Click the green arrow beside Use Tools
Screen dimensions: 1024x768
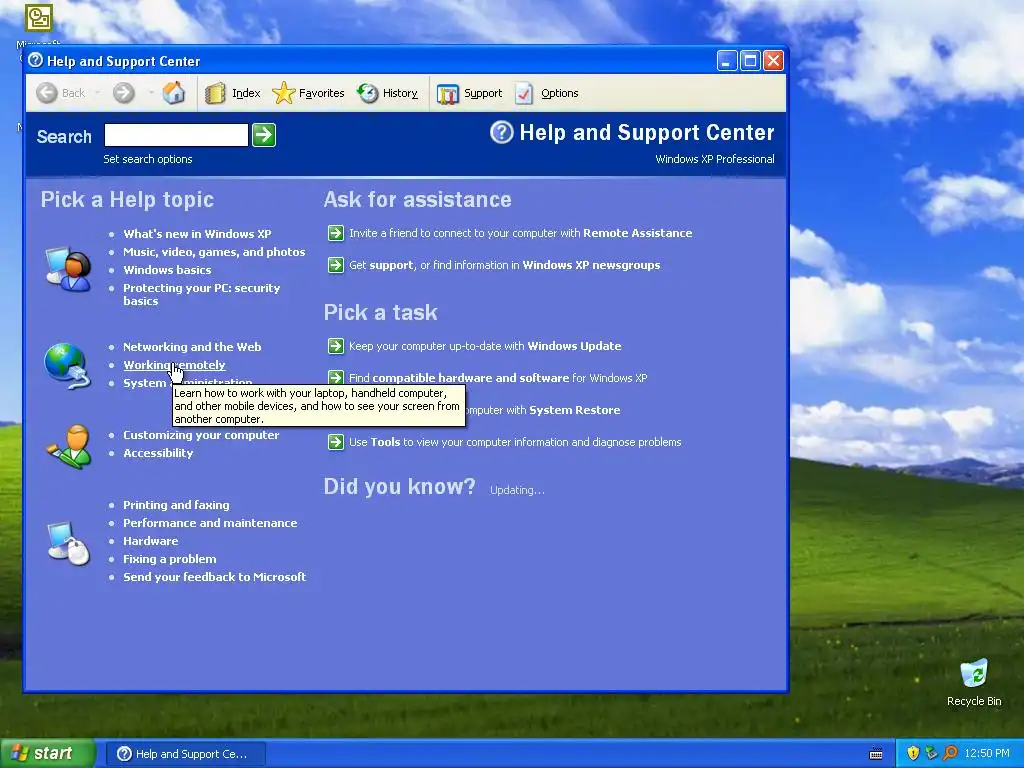pyautogui.click(x=336, y=442)
